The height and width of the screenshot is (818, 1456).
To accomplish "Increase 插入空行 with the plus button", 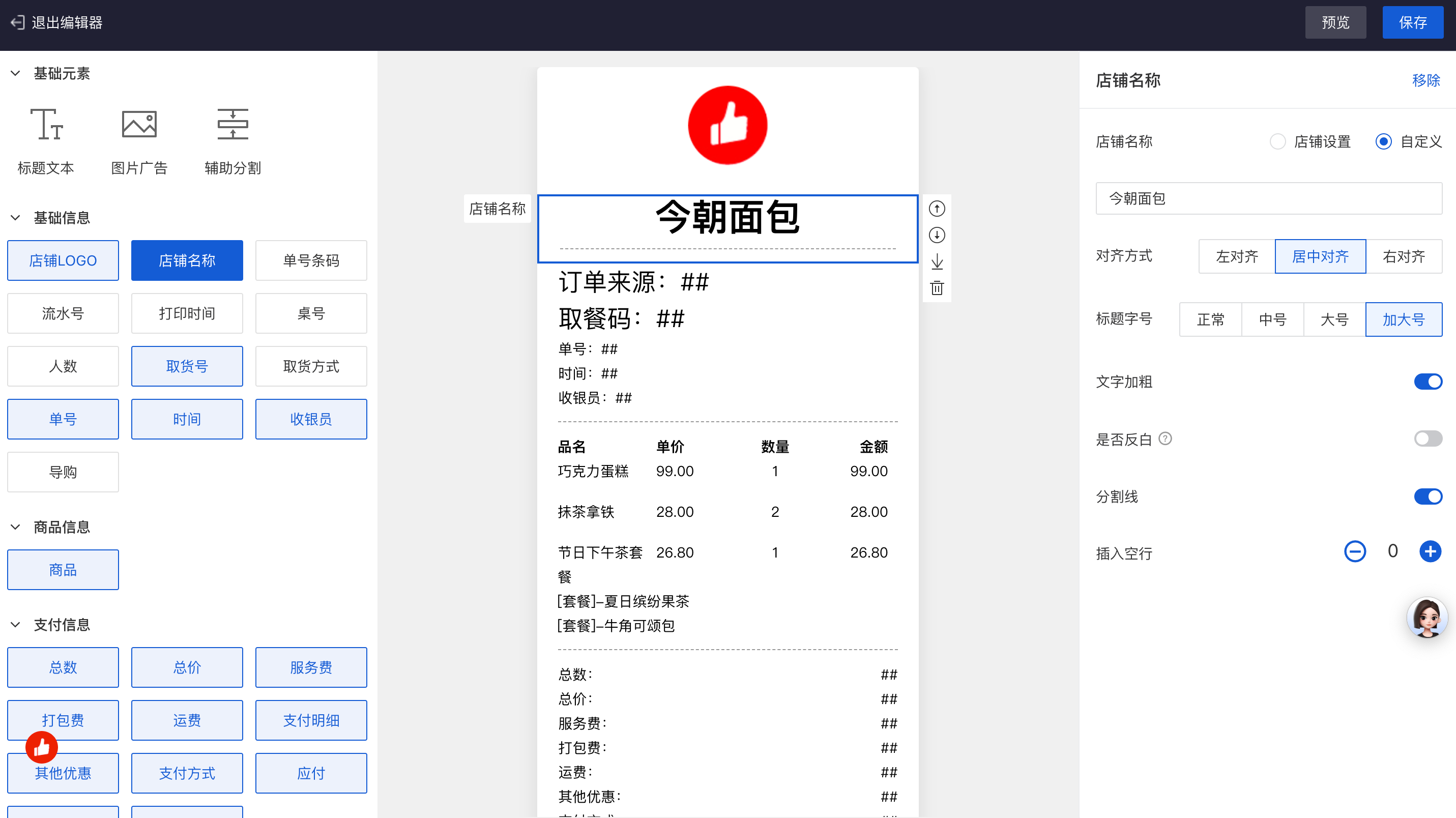I will point(1430,551).
